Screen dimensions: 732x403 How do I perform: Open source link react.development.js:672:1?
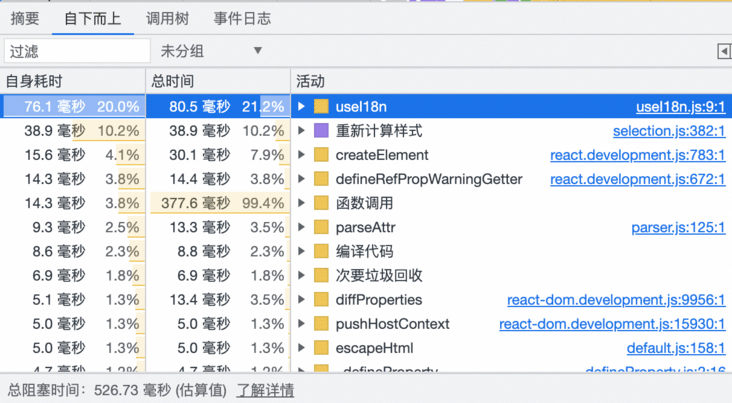(x=638, y=179)
